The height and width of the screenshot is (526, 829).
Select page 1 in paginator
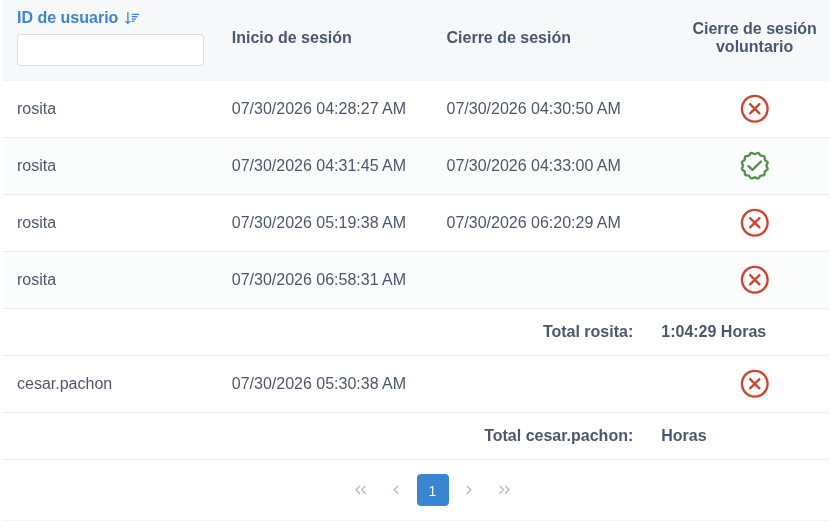tap(432, 490)
